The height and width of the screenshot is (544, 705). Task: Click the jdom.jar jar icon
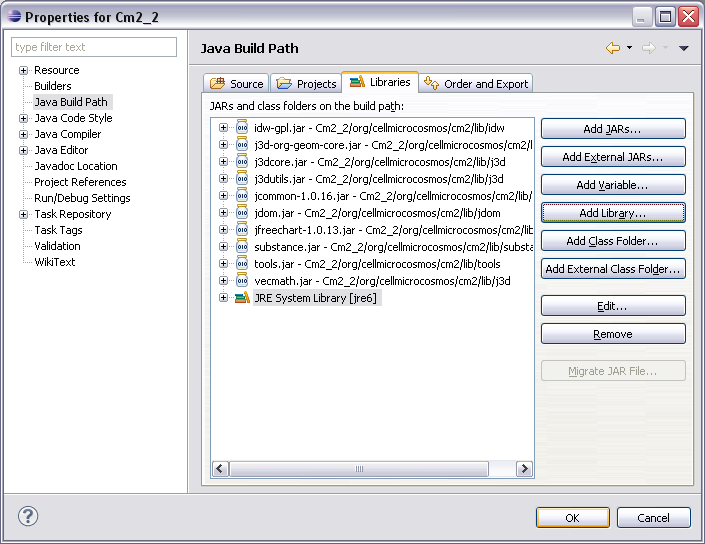(x=242, y=213)
